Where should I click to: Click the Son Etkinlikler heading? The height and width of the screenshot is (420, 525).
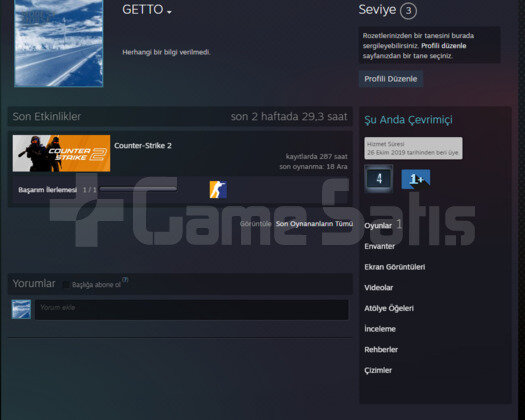[47, 117]
